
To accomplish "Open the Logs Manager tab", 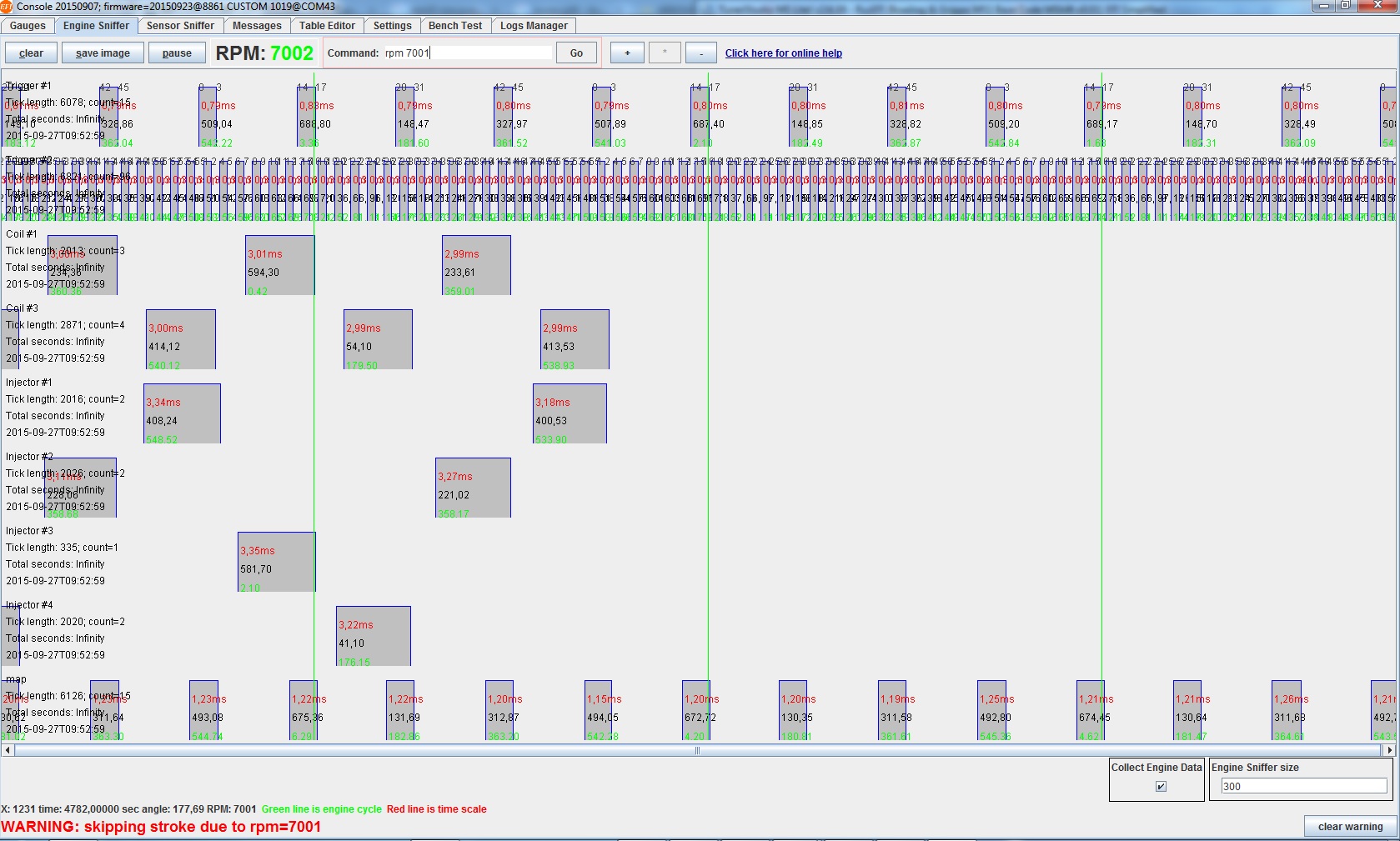I will (x=534, y=26).
